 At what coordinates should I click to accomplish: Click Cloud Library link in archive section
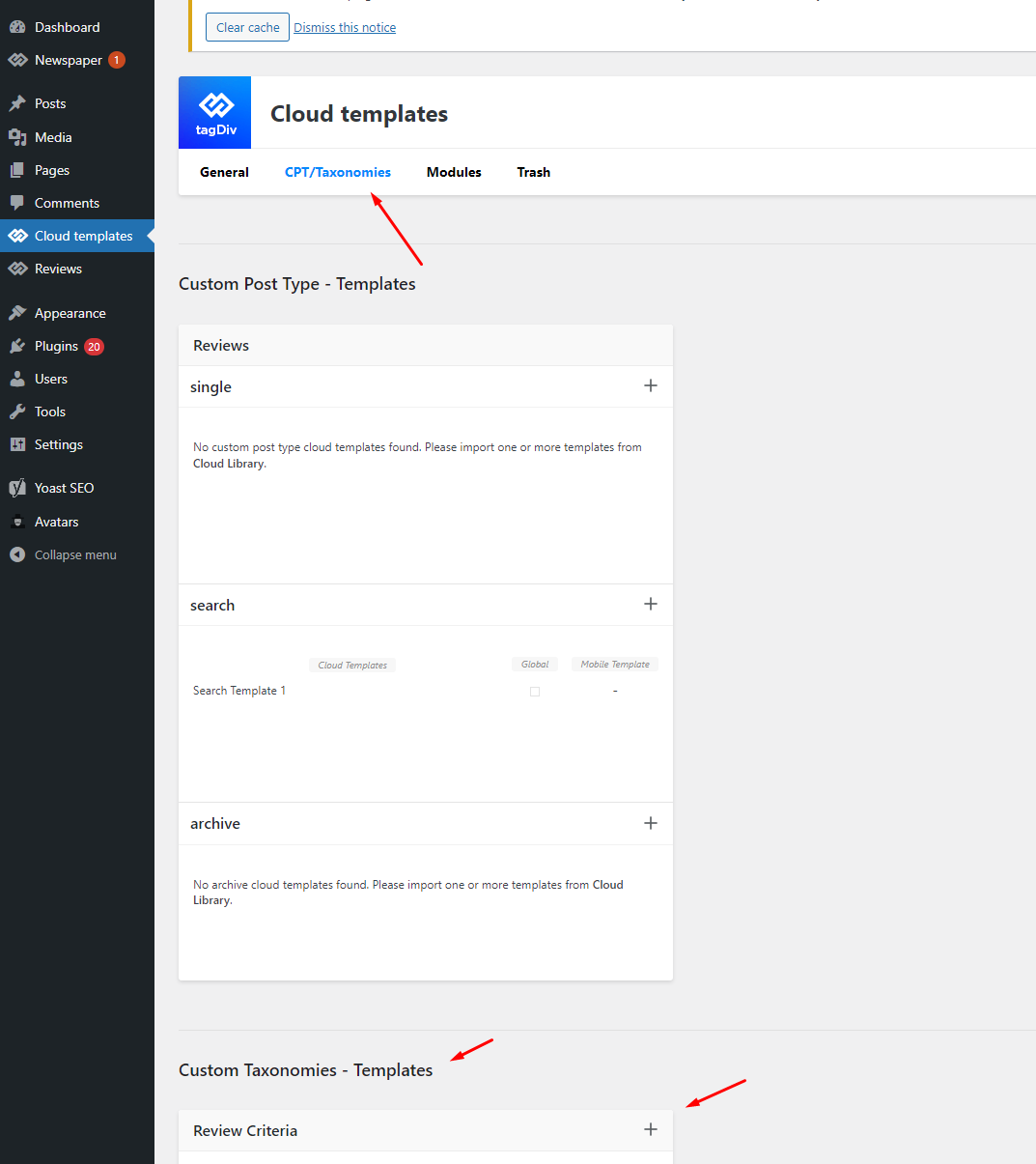(x=408, y=893)
